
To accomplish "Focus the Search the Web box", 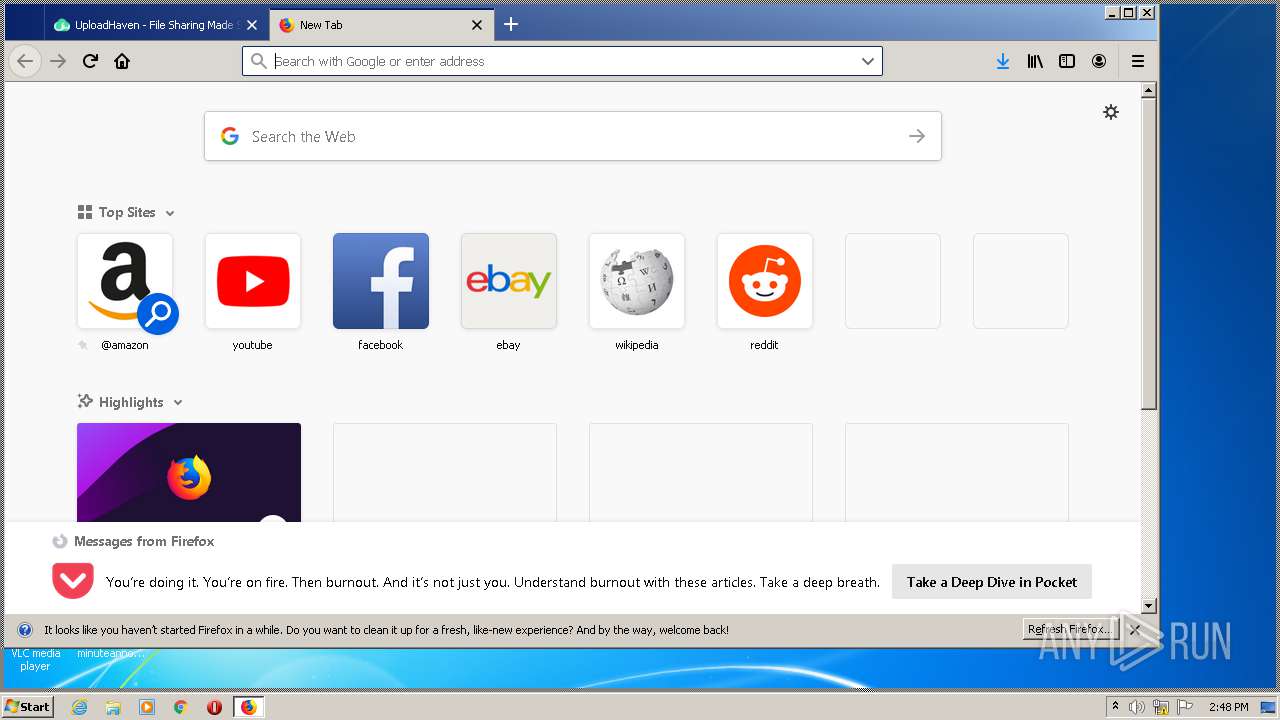I will [x=573, y=136].
